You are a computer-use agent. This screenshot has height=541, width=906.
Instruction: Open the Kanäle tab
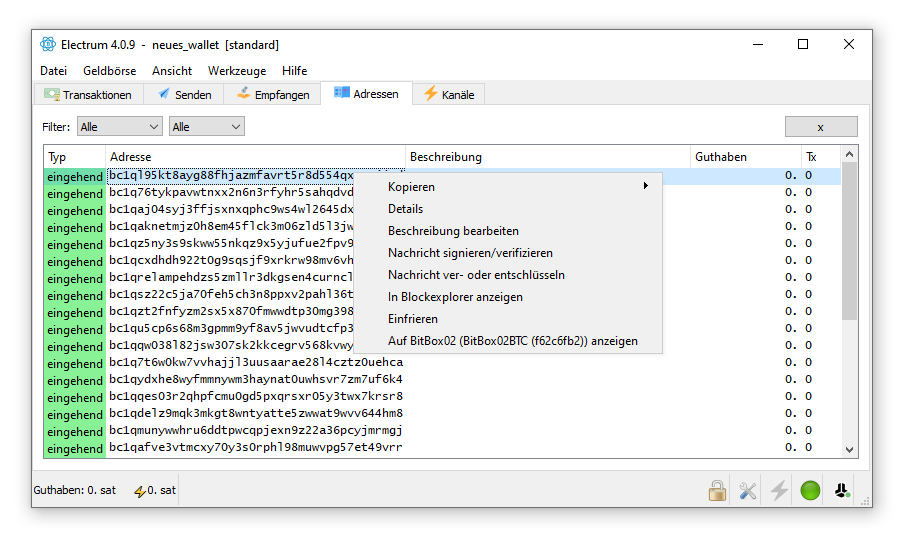(x=449, y=95)
